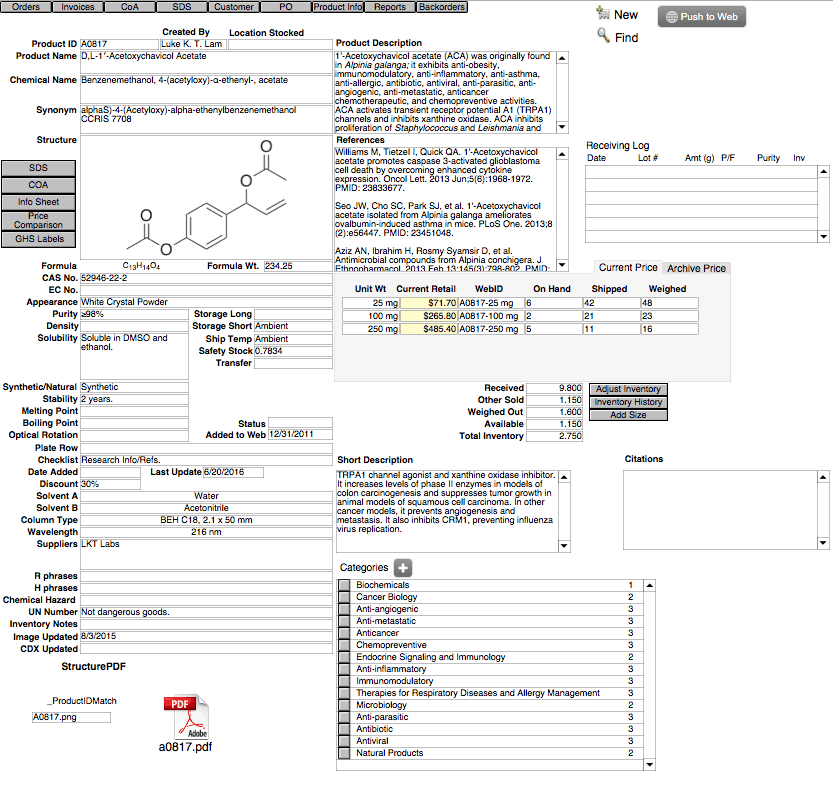Toggle the Biochemicals category box
This screenshot has width=833, height=789.
[x=344, y=585]
